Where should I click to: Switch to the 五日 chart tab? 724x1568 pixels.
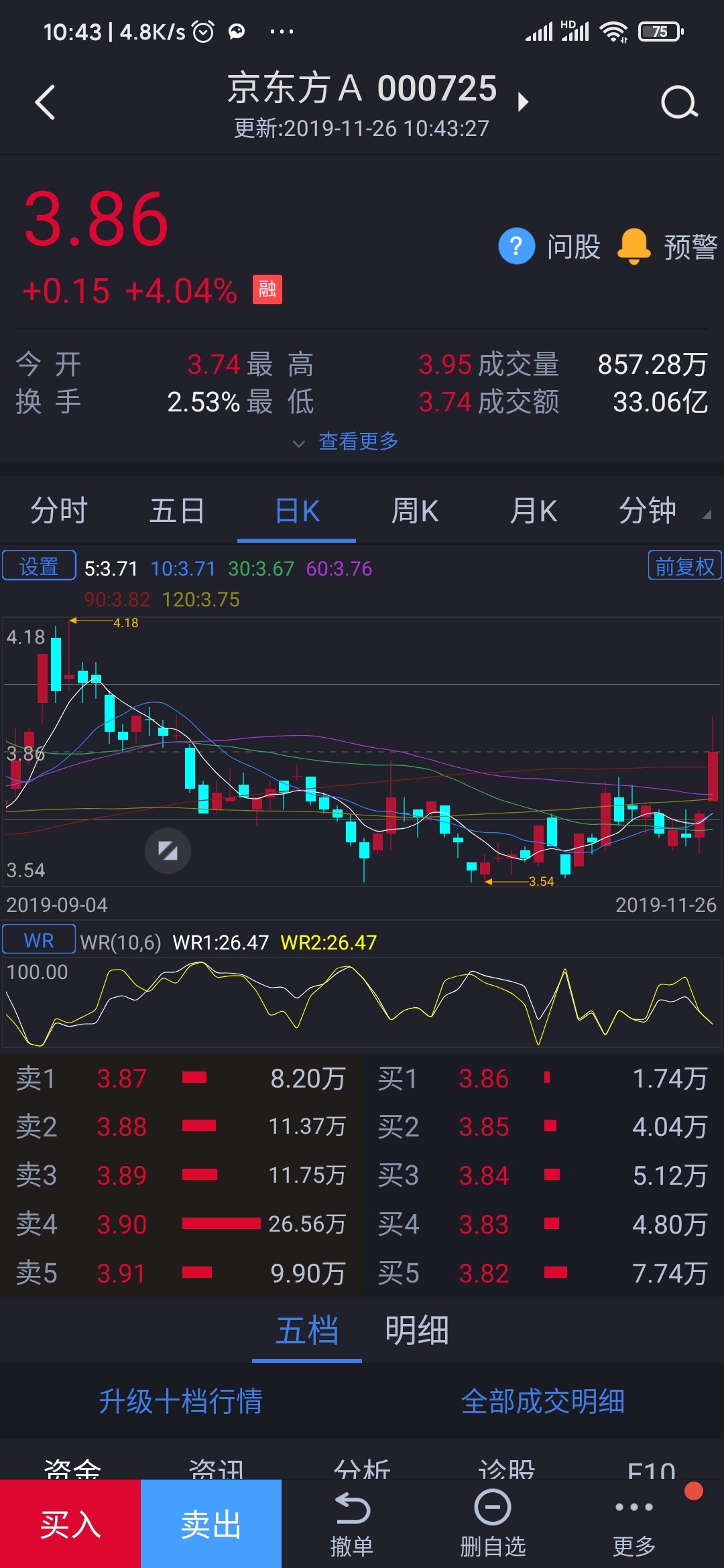pyautogui.click(x=177, y=511)
